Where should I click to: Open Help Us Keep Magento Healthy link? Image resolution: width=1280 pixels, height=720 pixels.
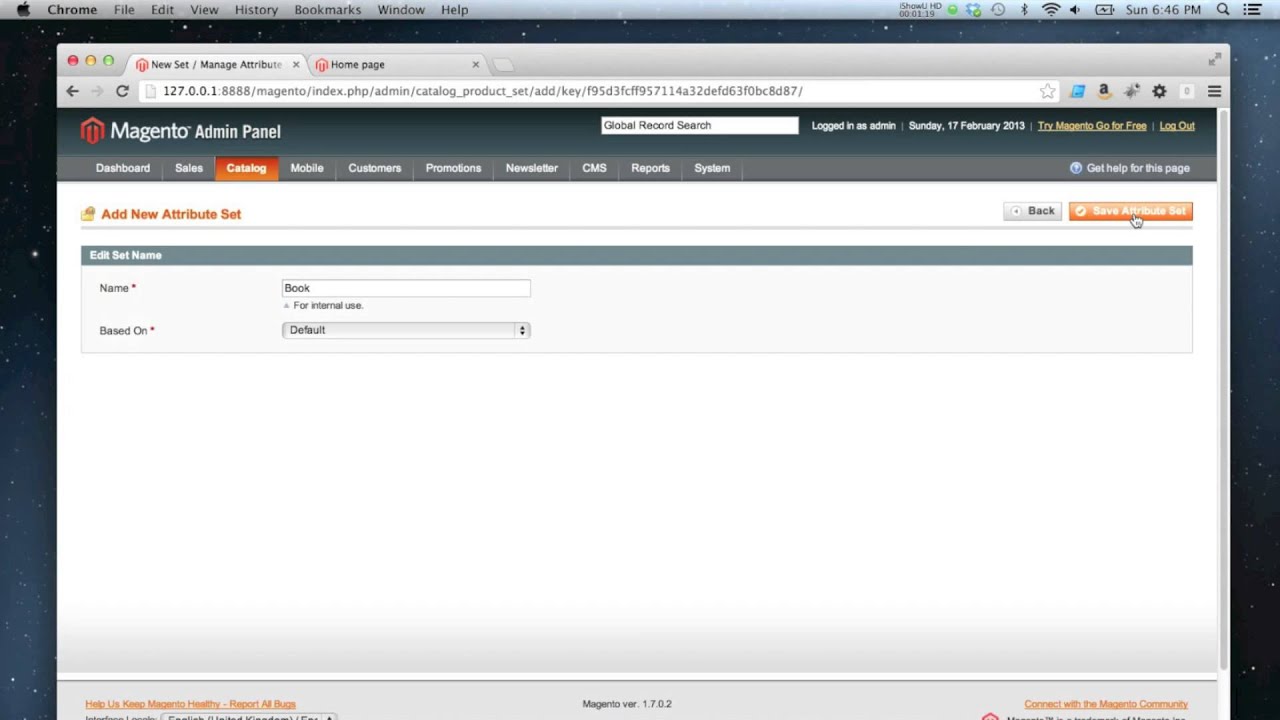(190, 704)
